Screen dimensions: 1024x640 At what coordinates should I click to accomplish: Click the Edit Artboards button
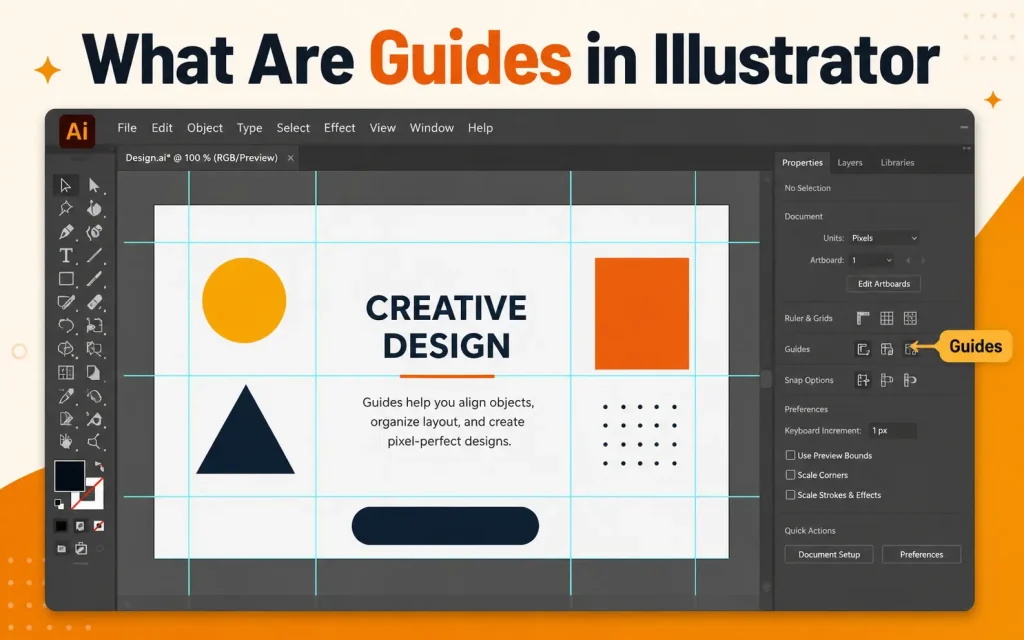(x=884, y=284)
